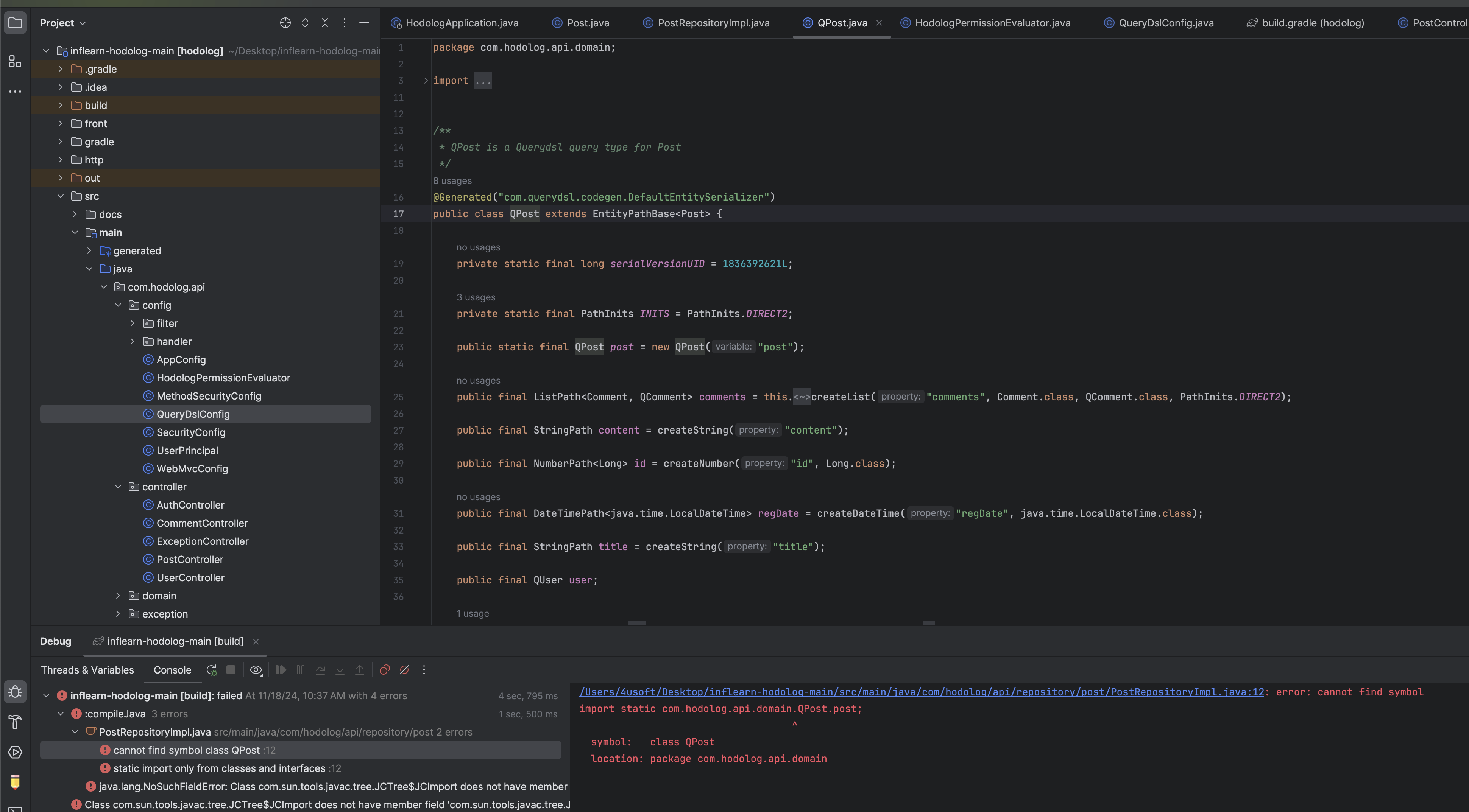The width and height of the screenshot is (1469, 812).
Task: Close the inflearn-hodolog-main [build] debug tab
Action: 256,642
